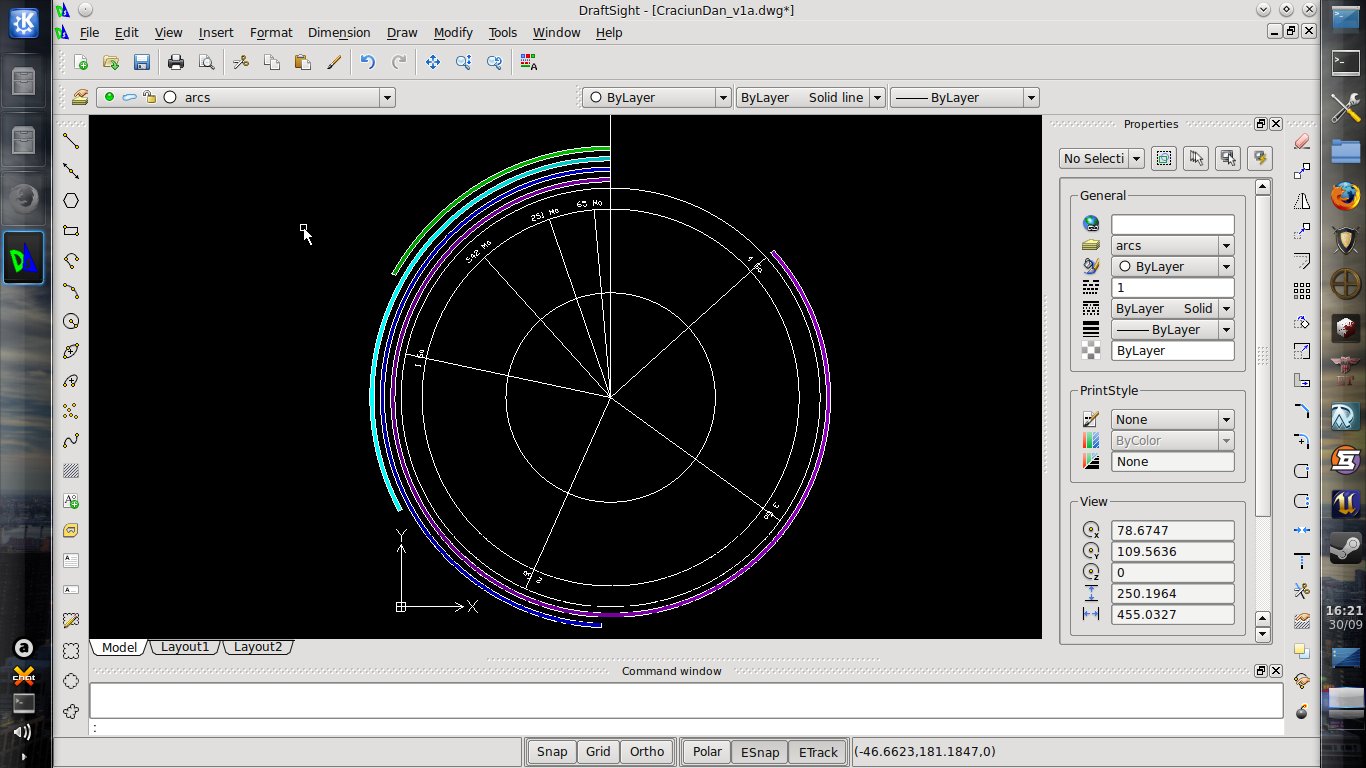Open the Layers Manager
Image resolution: width=1366 pixels, height=768 pixels.
[x=80, y=97]
